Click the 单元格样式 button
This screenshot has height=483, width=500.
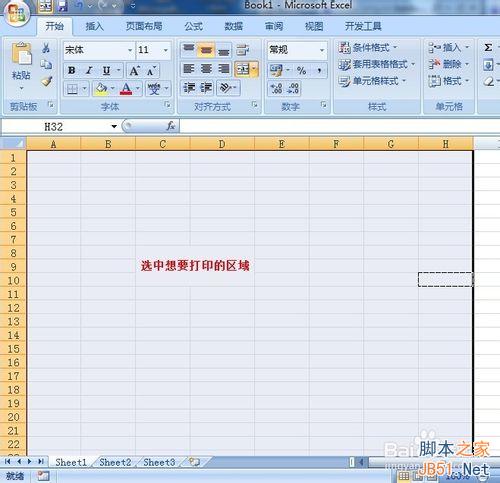[x=372, y=81]
